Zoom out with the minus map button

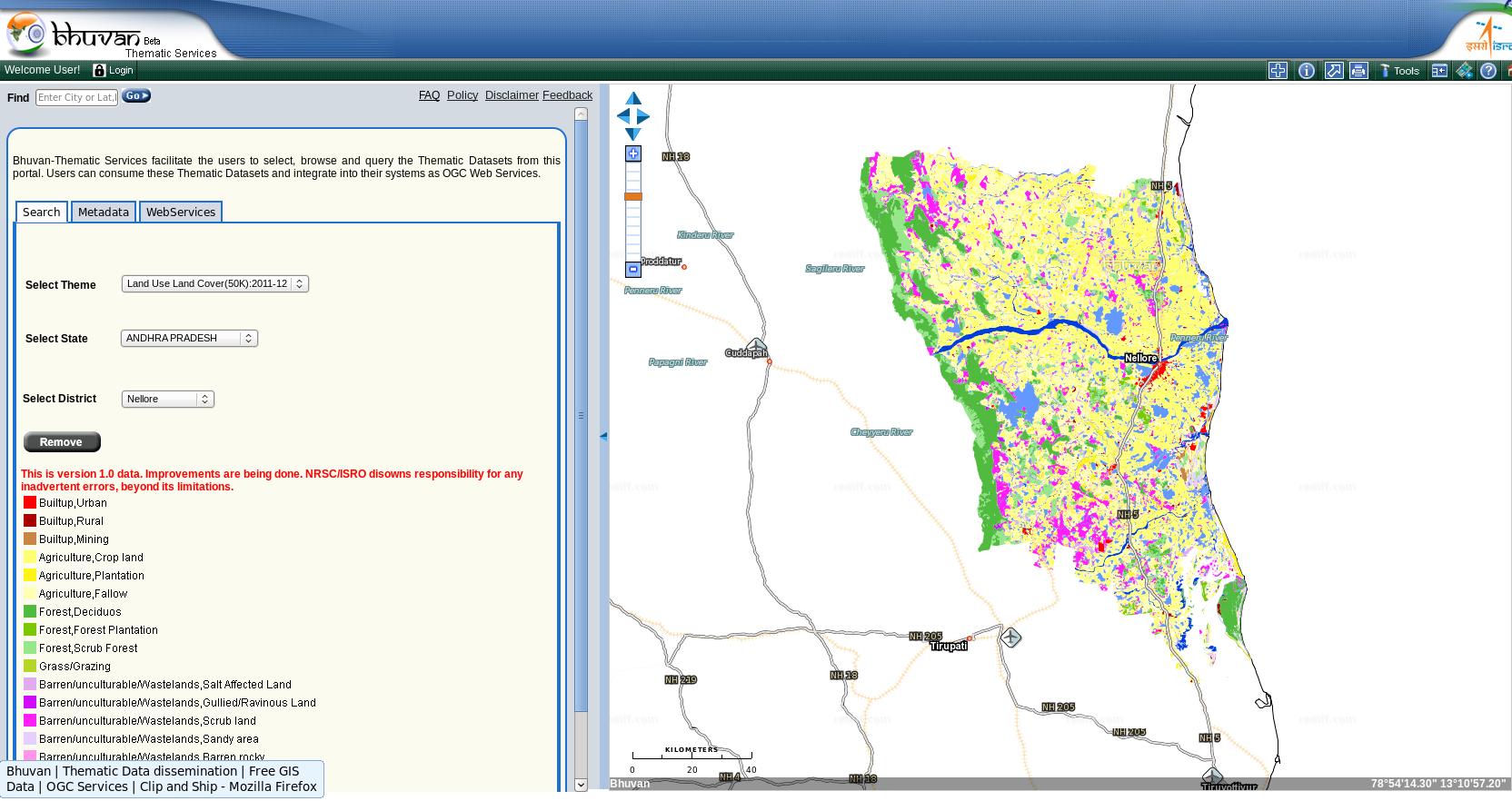click(633, 269)
